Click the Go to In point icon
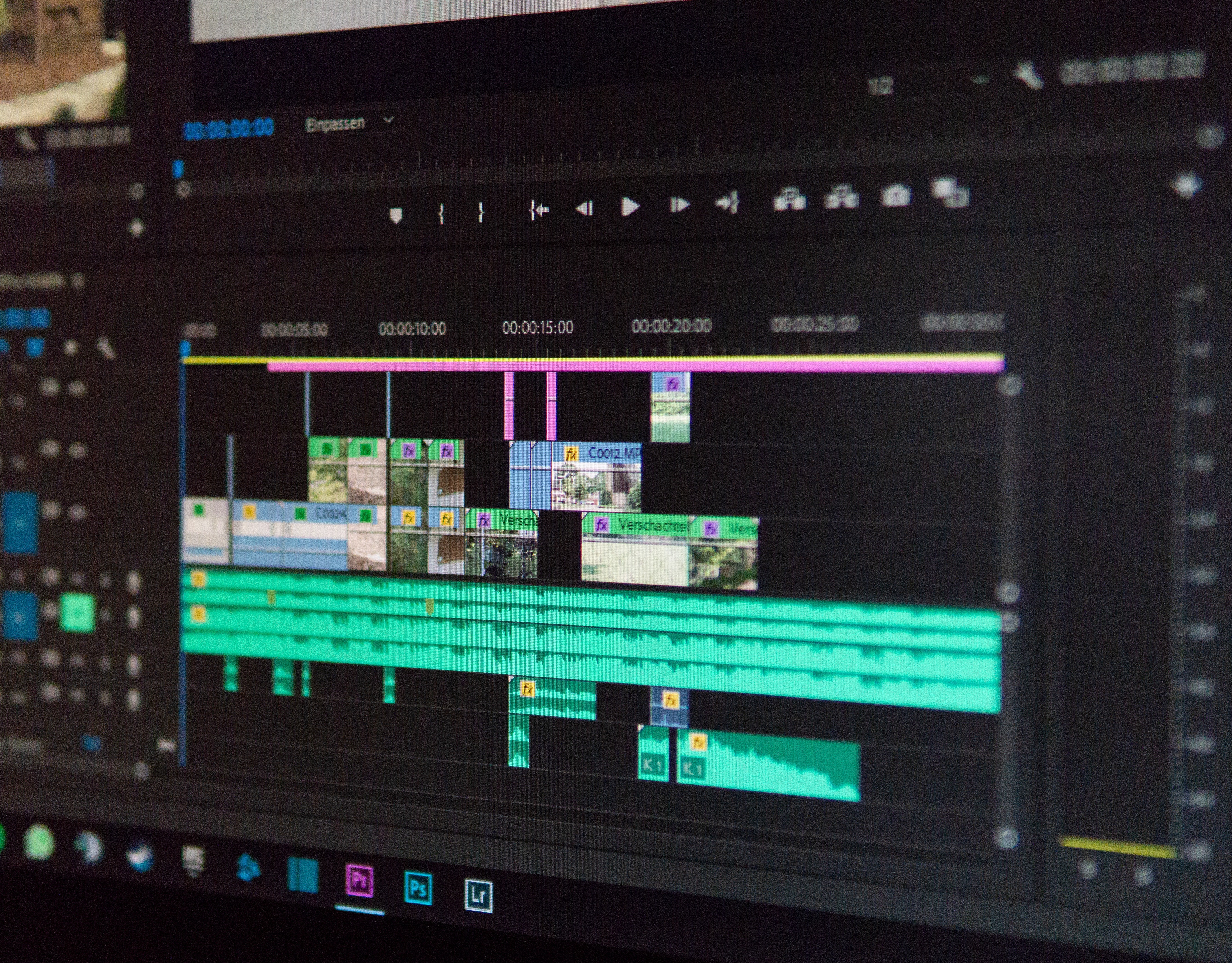 pos(539,210)
